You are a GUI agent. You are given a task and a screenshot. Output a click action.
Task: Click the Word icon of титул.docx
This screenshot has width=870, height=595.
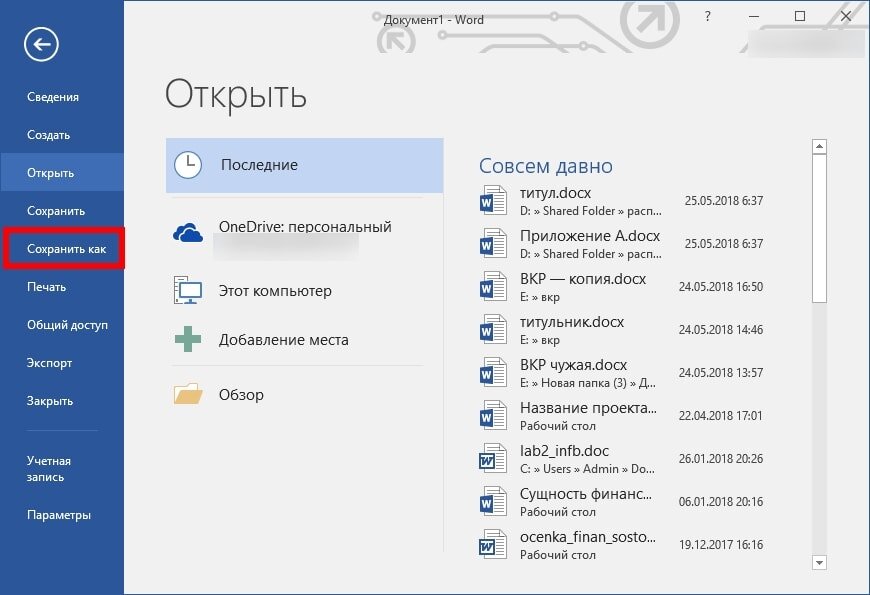(x=493, y=200)
